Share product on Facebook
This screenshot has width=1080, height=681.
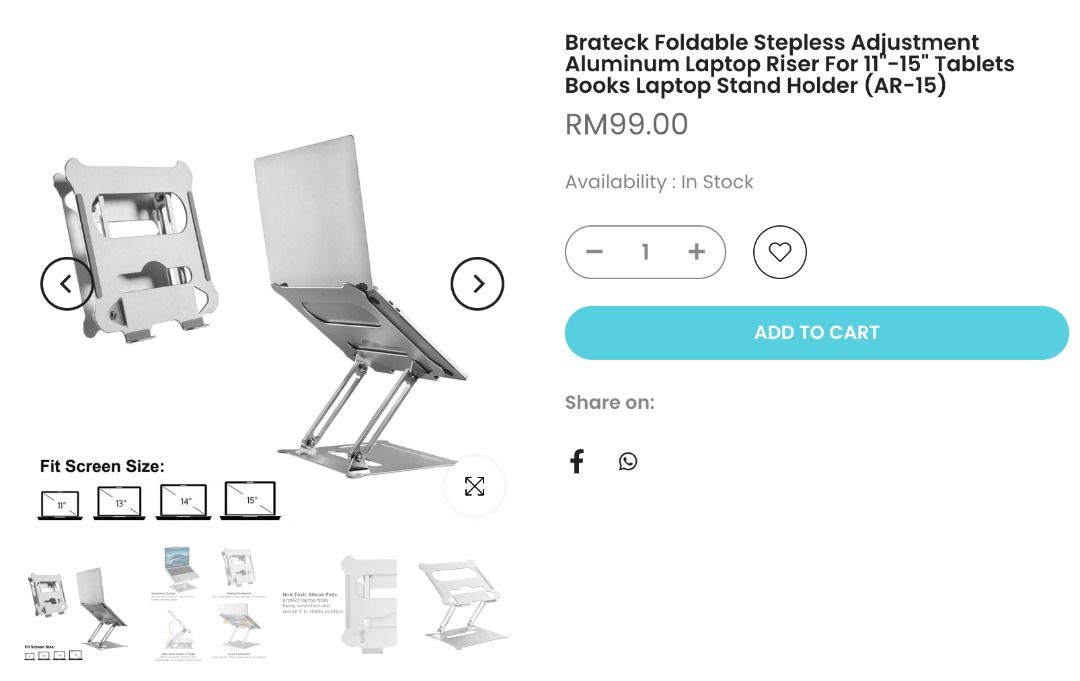(x=577, y=461)
